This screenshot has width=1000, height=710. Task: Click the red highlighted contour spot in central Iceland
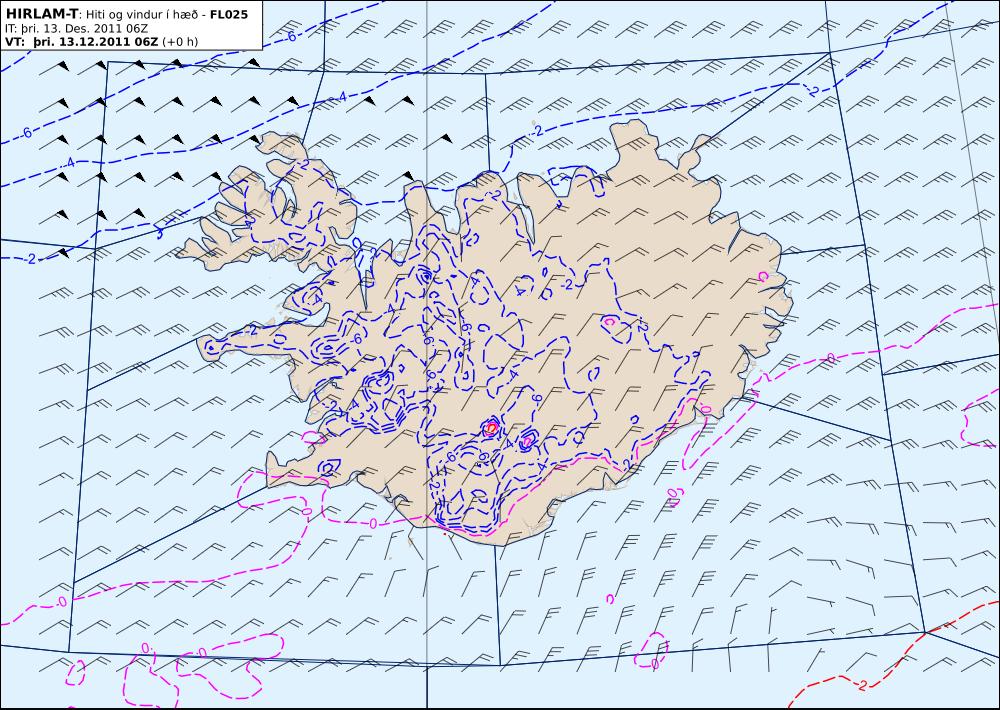pyautogui.click(x=491, y=427)
